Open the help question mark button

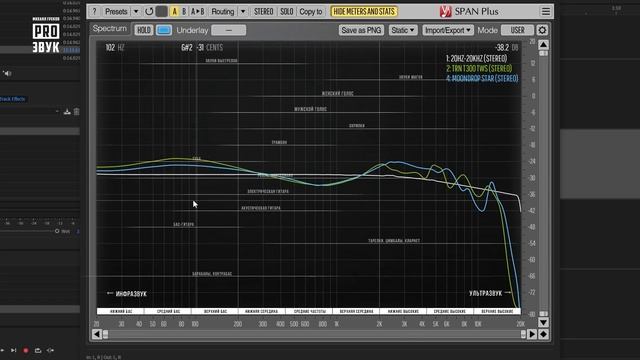(x=94, y=11)
